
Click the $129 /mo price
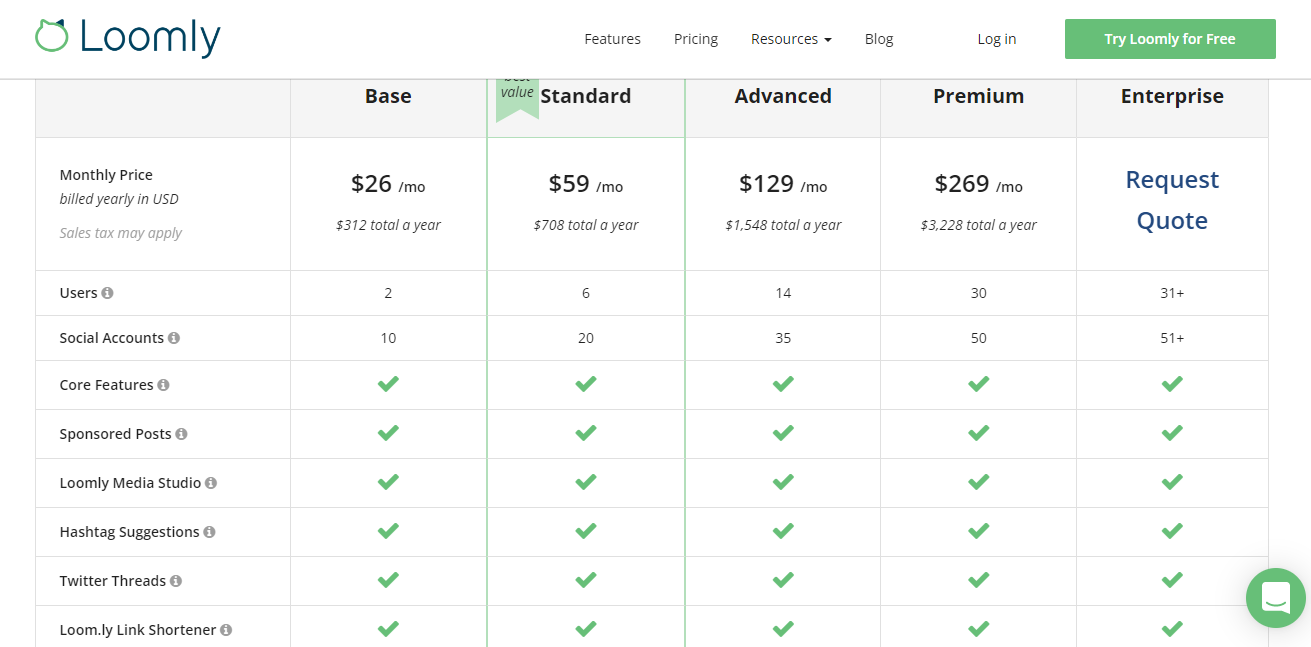[x=783, y=184]
